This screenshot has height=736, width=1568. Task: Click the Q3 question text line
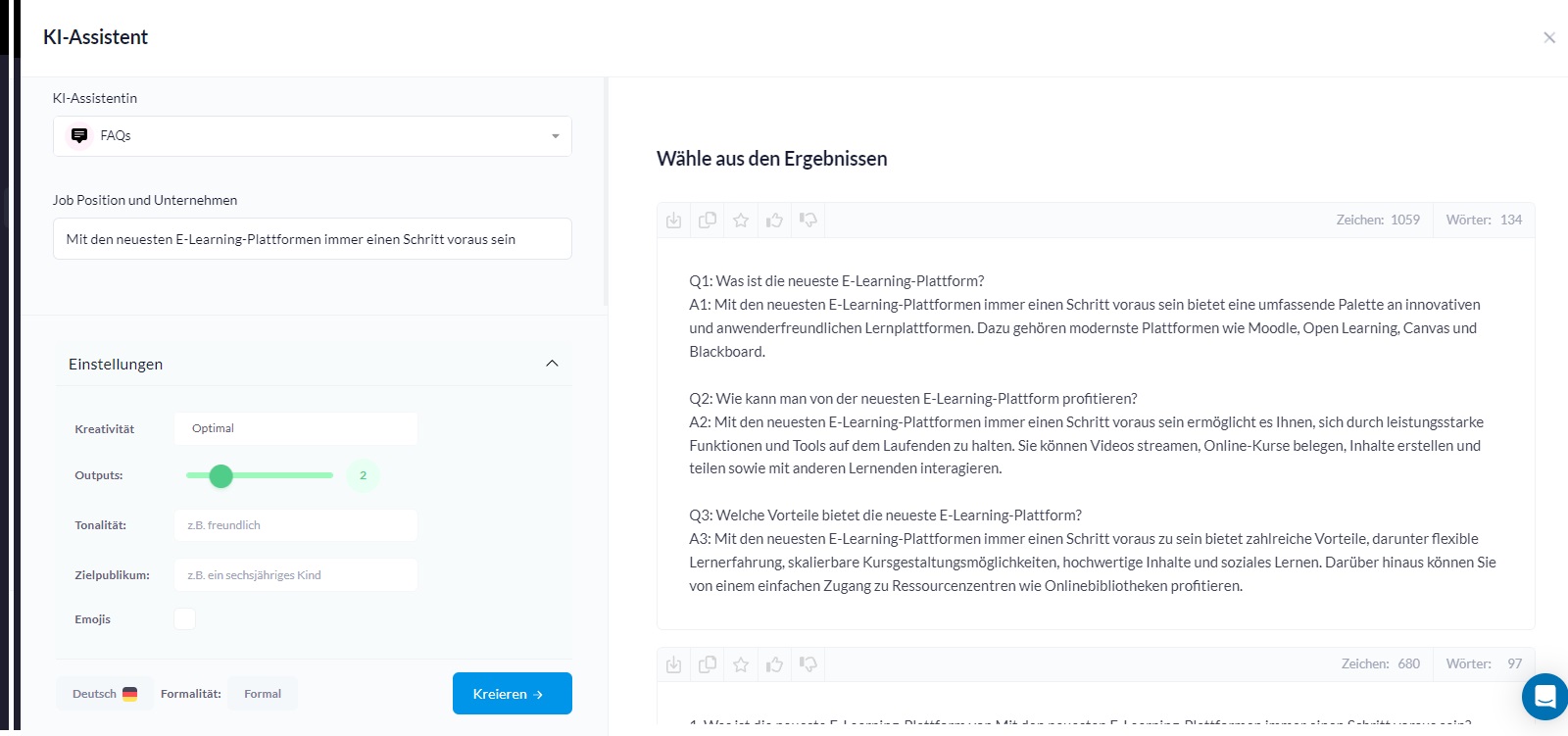point(885,515)
